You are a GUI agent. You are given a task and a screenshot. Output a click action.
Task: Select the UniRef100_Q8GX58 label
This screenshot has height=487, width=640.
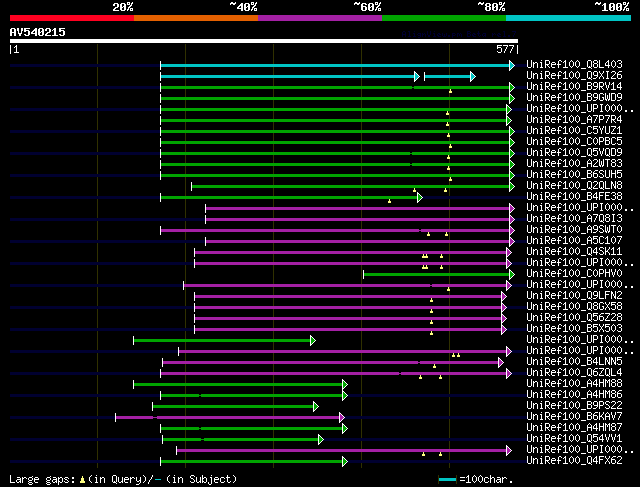coord(574,307)
